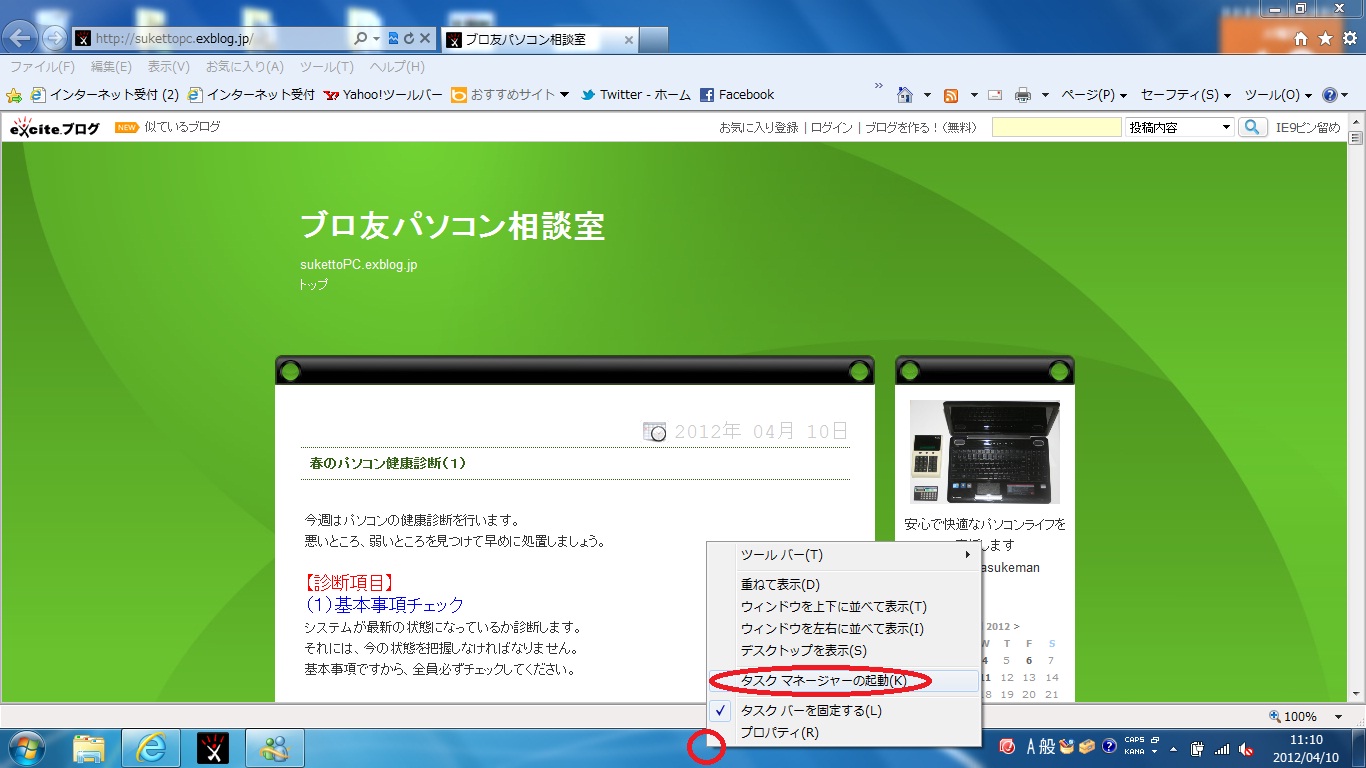Click お気に入り登録 link
Image resolution: width=1366 pixels, height=768 pixels.
[x=759, y=127]
